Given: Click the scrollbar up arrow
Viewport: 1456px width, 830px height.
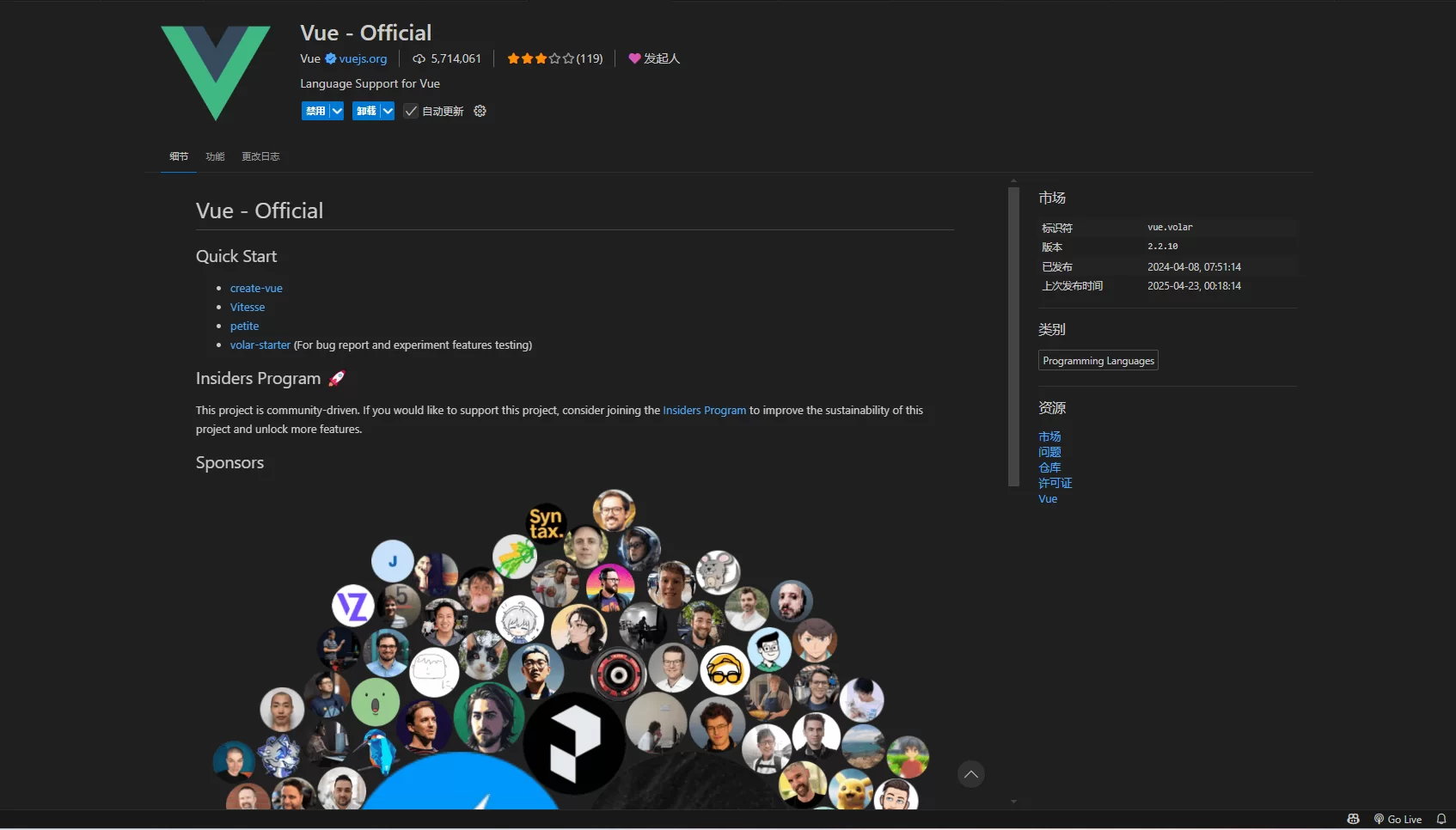Looking at the screenshot, I should 1013,181.
